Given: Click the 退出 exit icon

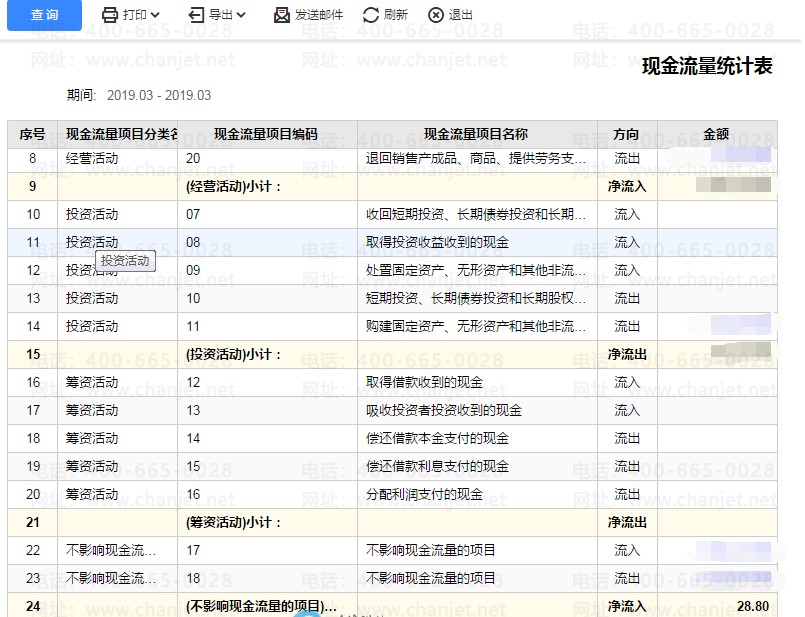Looking at the screenshot, I should click(x=435, y=15).
